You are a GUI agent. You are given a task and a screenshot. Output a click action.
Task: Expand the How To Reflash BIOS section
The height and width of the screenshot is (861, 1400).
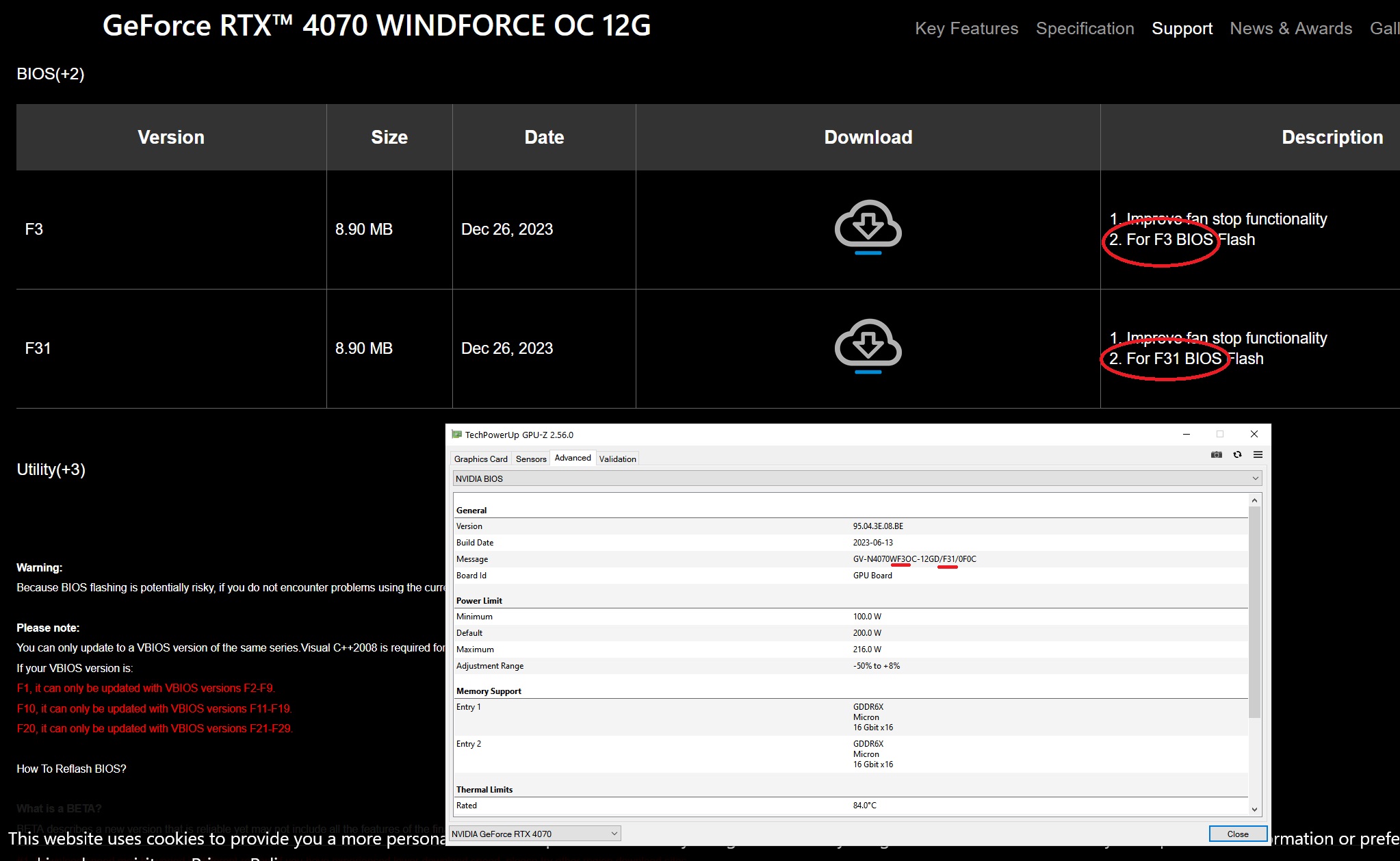pyautogui.click(x=71, y=769)
